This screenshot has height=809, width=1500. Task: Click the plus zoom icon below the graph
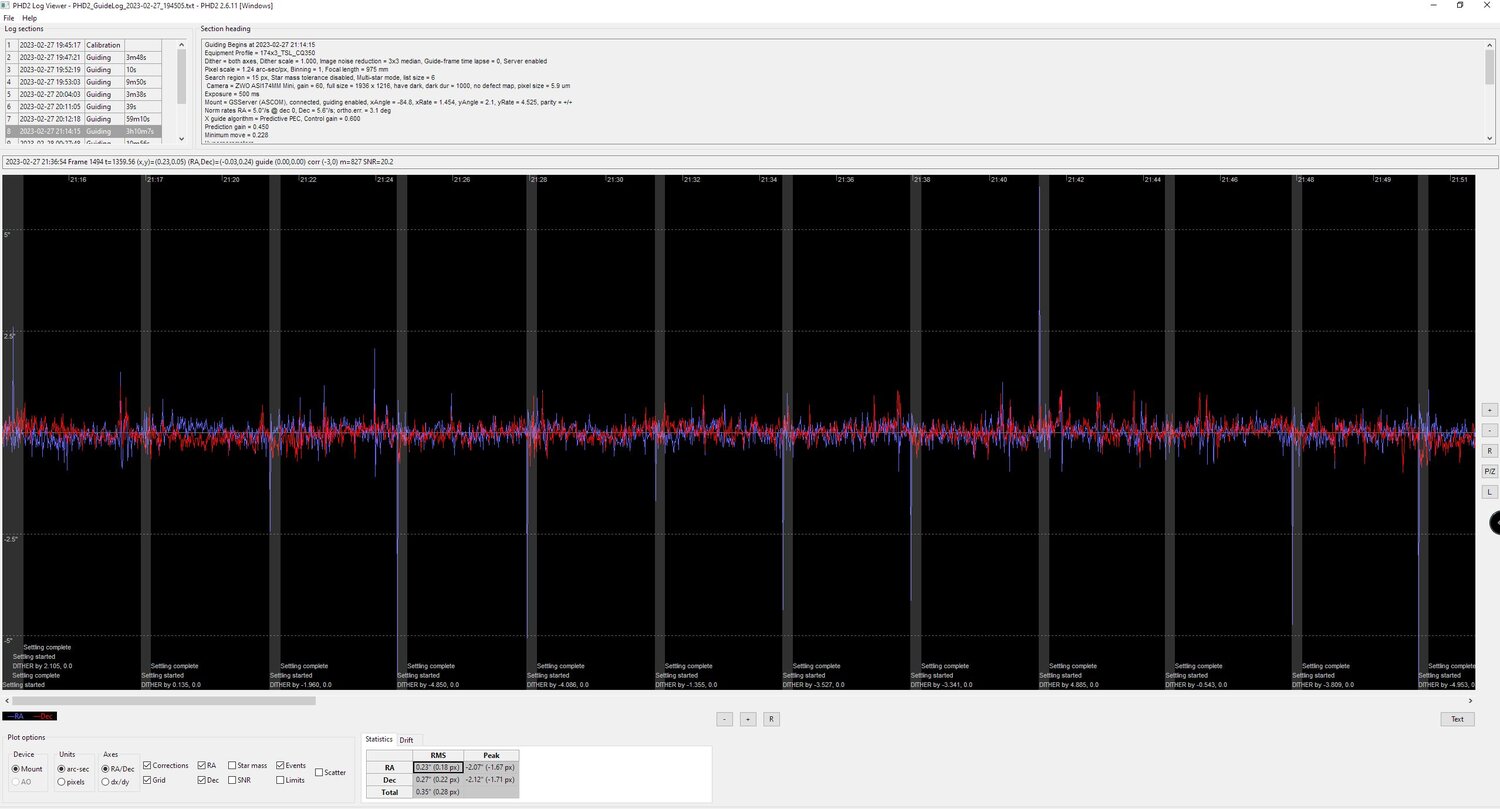(x=746, y=719)
